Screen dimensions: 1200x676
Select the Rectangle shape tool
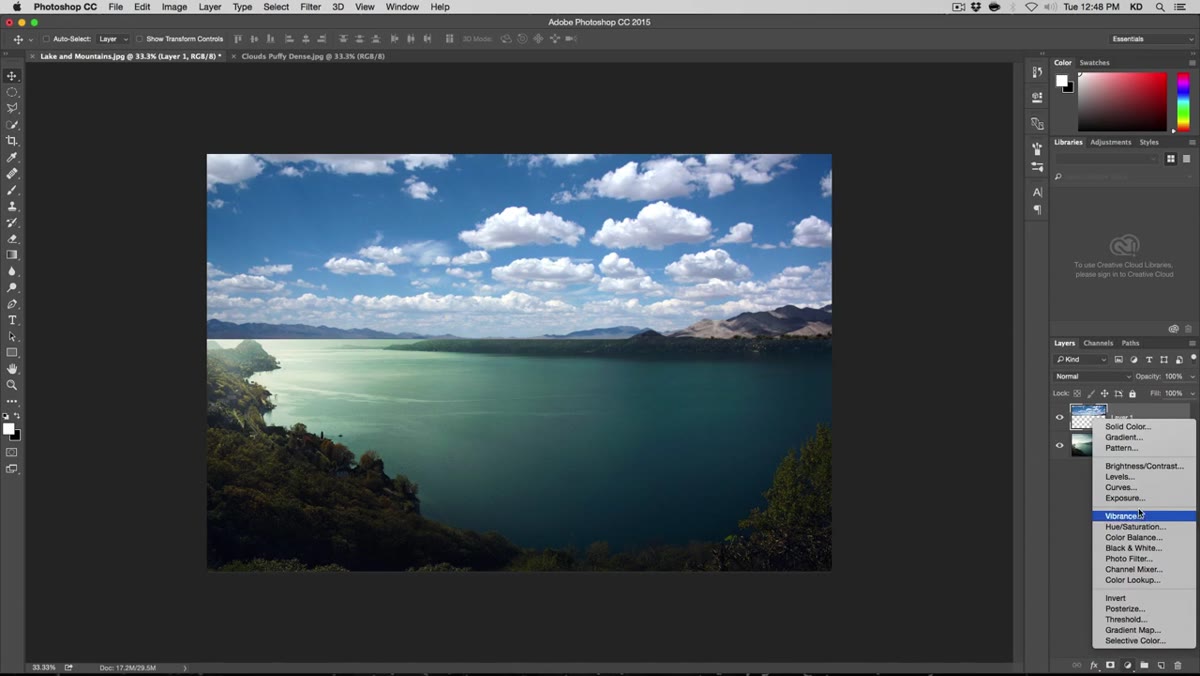12,353
